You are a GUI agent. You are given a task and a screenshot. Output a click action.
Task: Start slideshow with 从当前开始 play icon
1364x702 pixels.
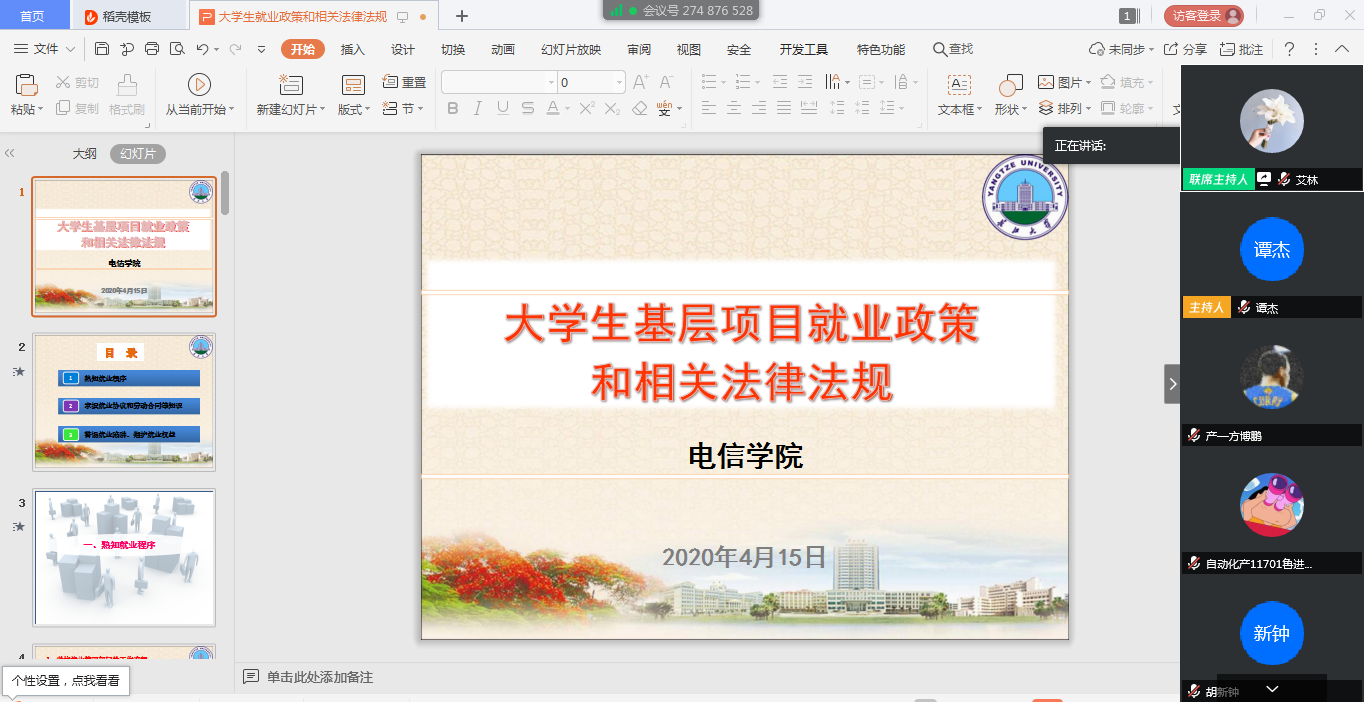[x=199, y=85]
